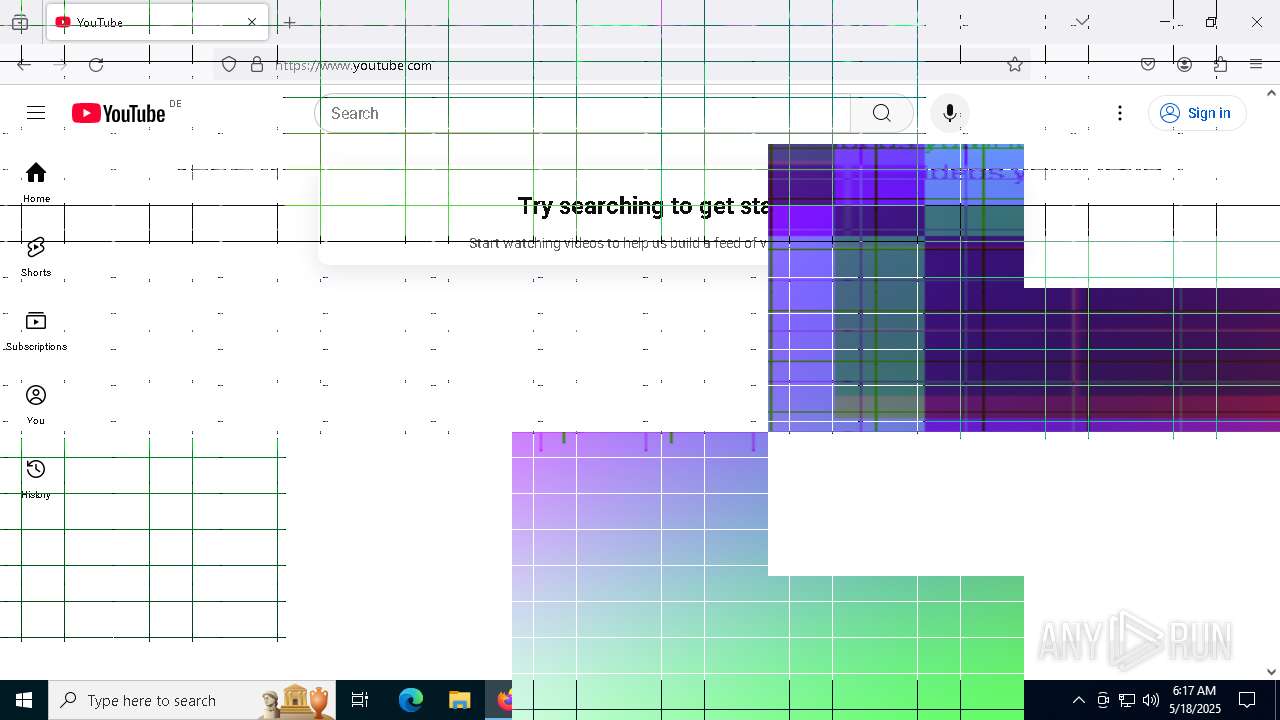This screenshot has width=1280, height=720.
Task: View site info via the padlock icon
Action: pyautogui.click(x=257, y=65)
